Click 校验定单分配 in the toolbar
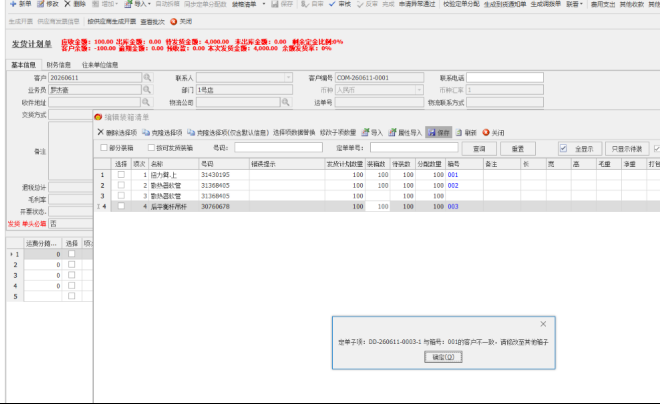The height and width of the screenshot is (404, 660). [461, 4]
